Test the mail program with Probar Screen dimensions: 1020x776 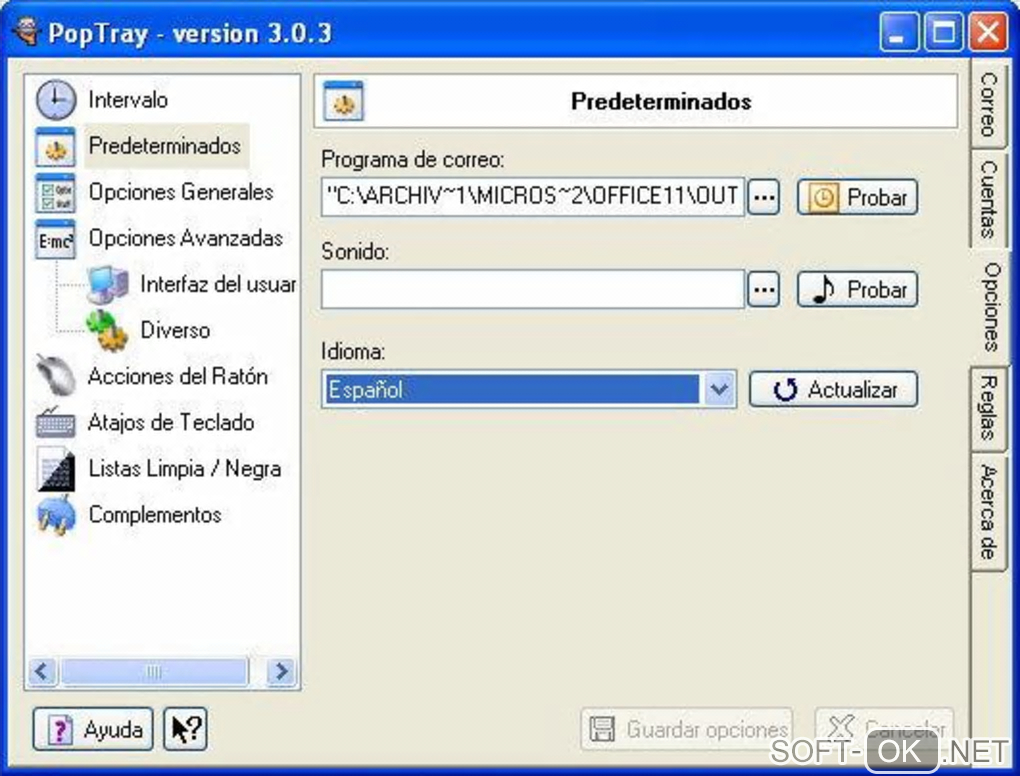[857, 197]
